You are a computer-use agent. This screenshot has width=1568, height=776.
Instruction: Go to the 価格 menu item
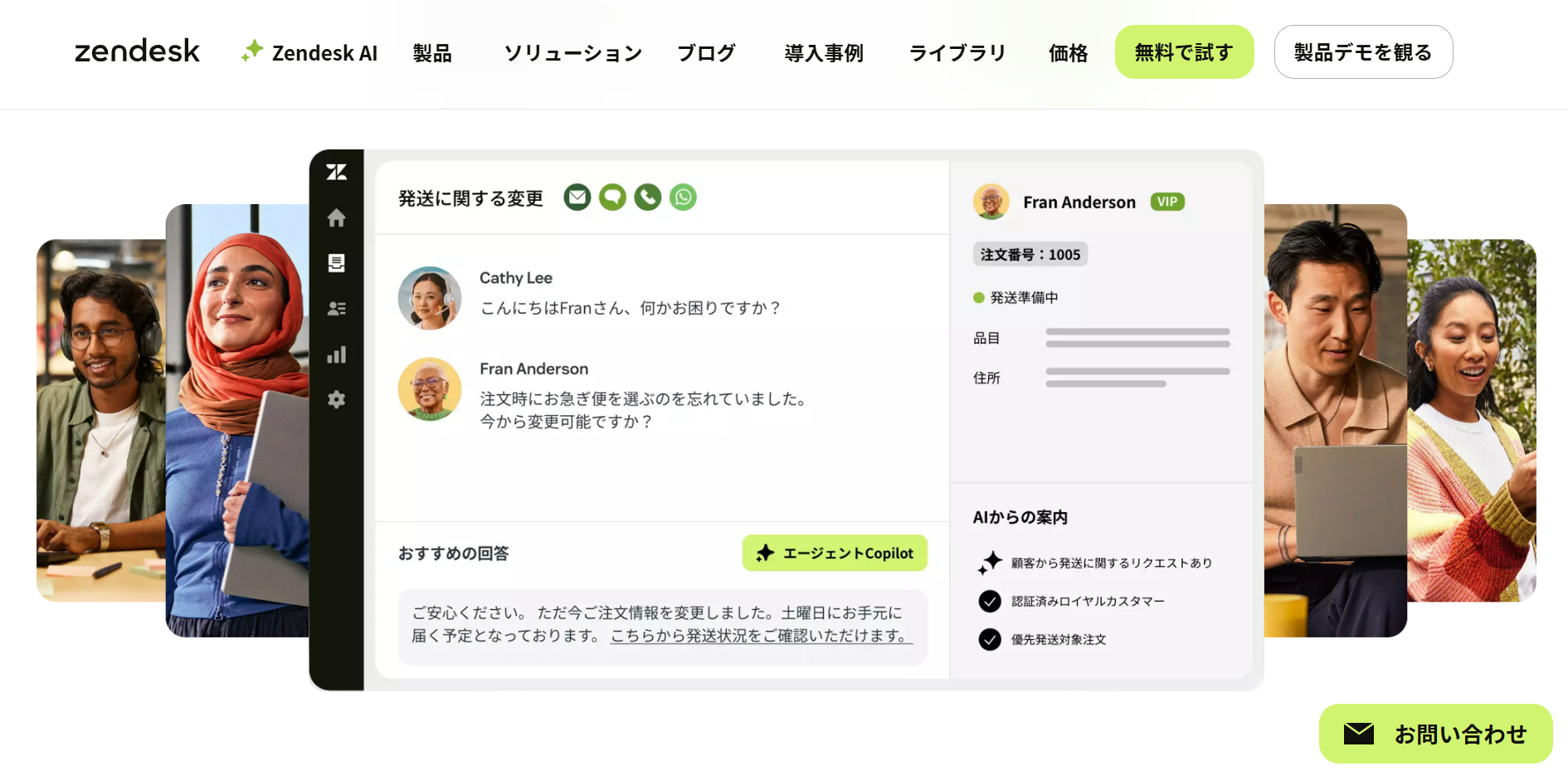coord(1068,52)
